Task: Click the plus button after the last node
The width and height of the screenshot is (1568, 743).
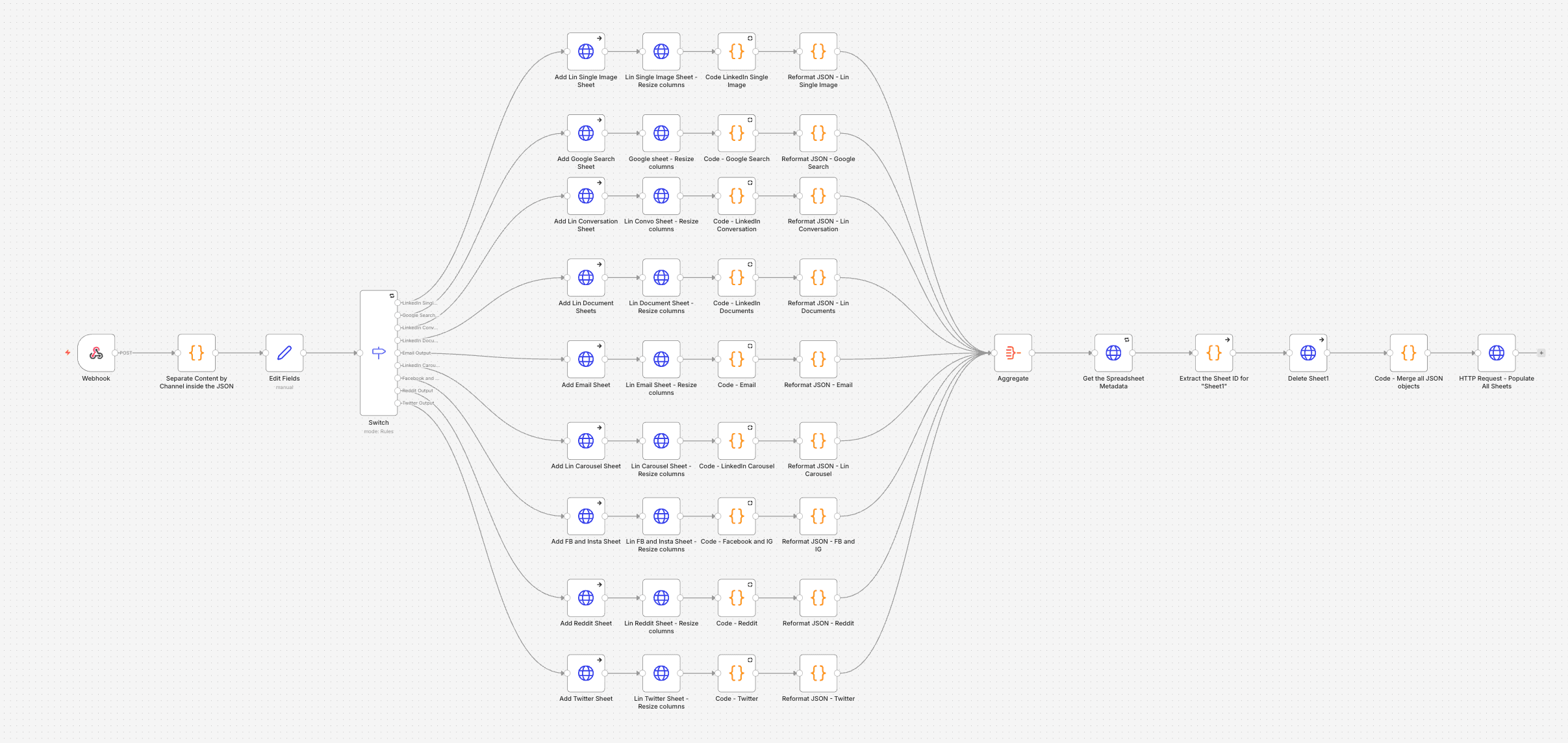Action: pyautogui.click(x=1541, y=353)
